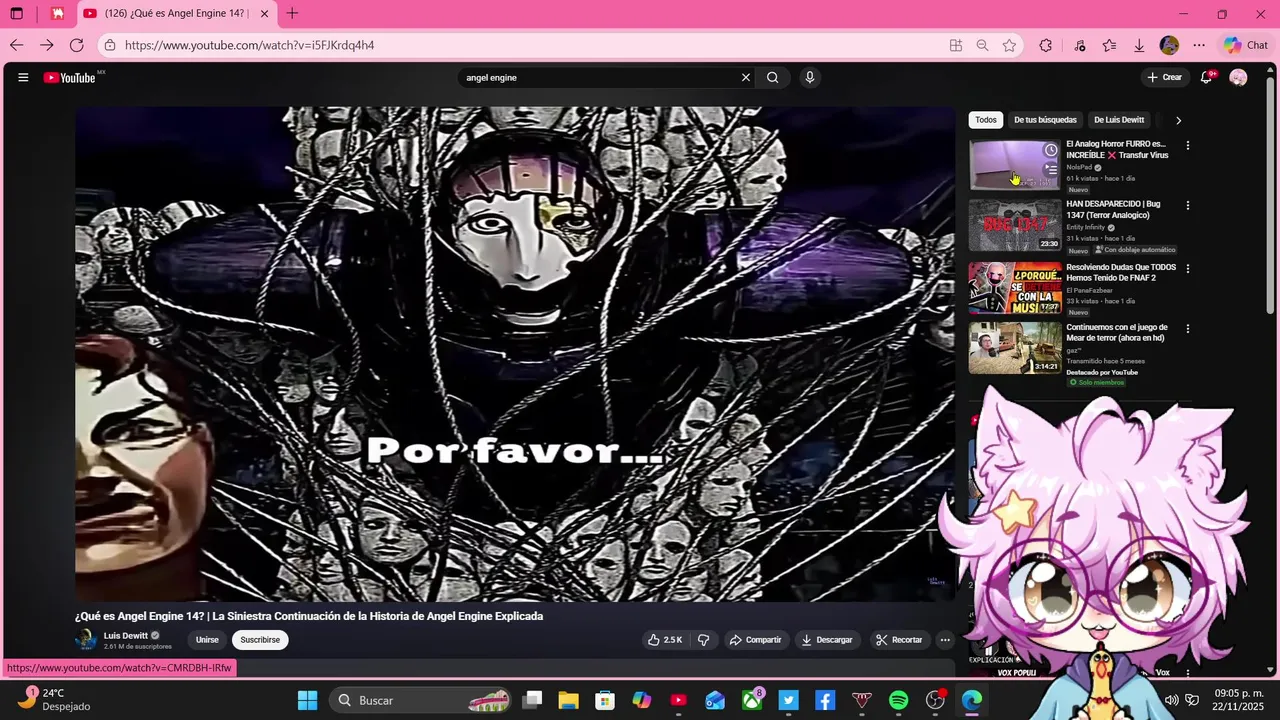Screen dimensions: 1280x720
Task: Click the video player frame
Action: (x=515, y=354)
